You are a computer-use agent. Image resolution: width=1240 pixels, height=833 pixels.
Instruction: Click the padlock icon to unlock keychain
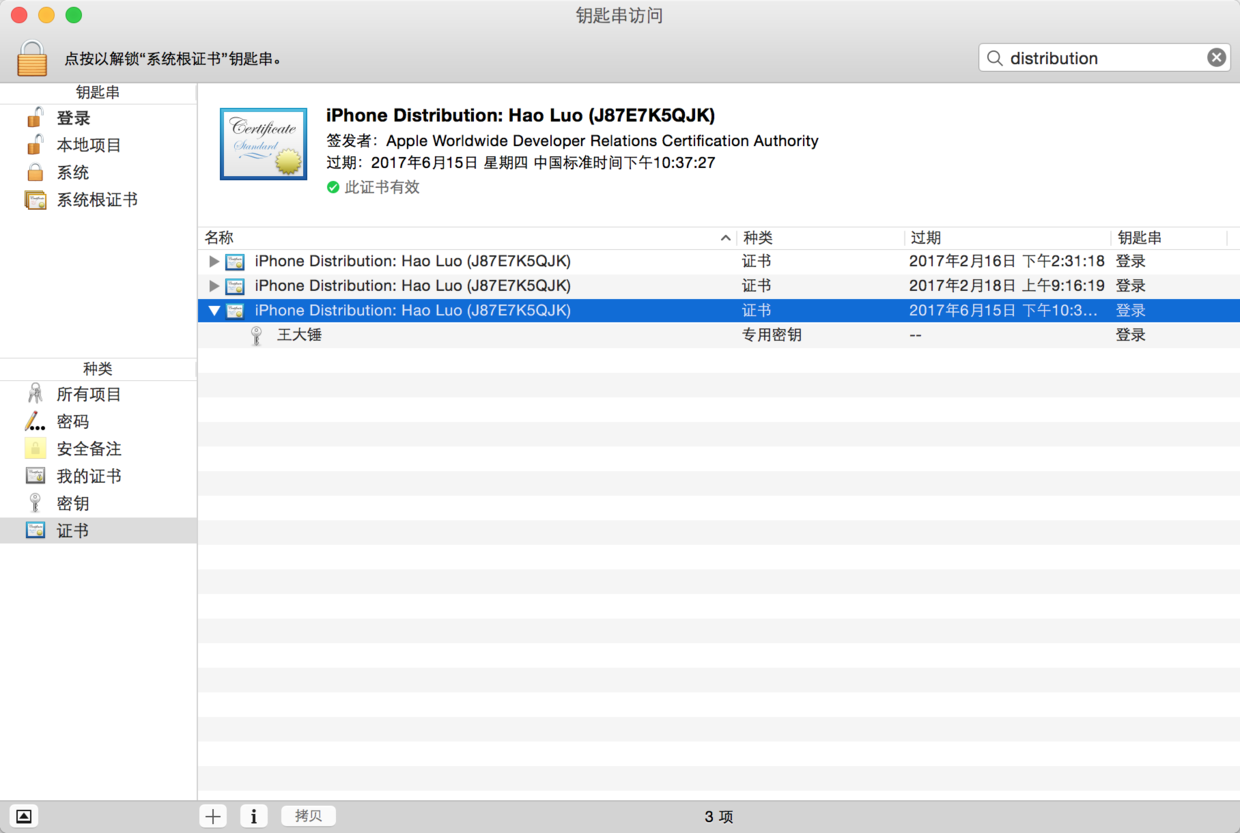tap(32, 58)
